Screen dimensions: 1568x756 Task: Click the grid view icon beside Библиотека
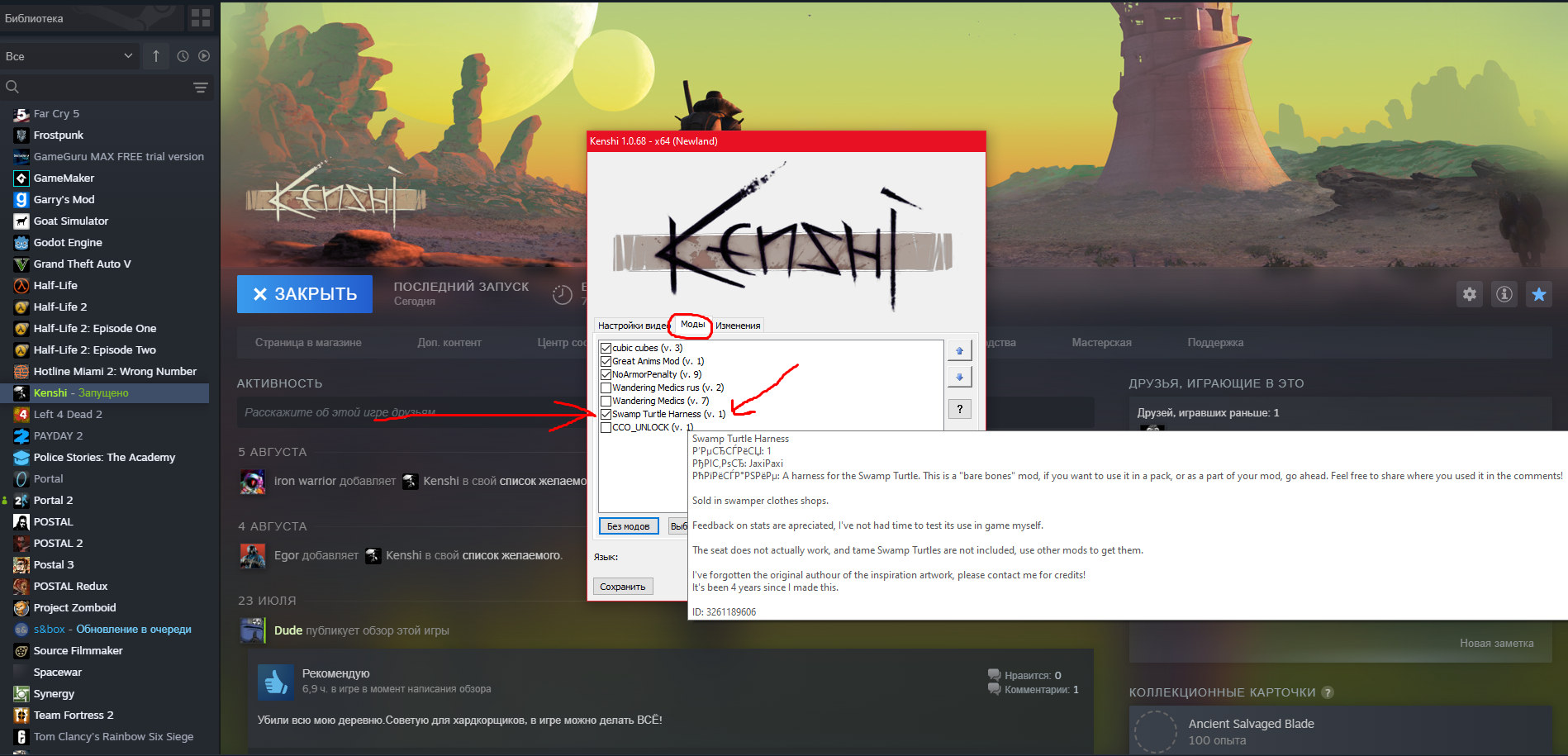[x=200, y=17]
